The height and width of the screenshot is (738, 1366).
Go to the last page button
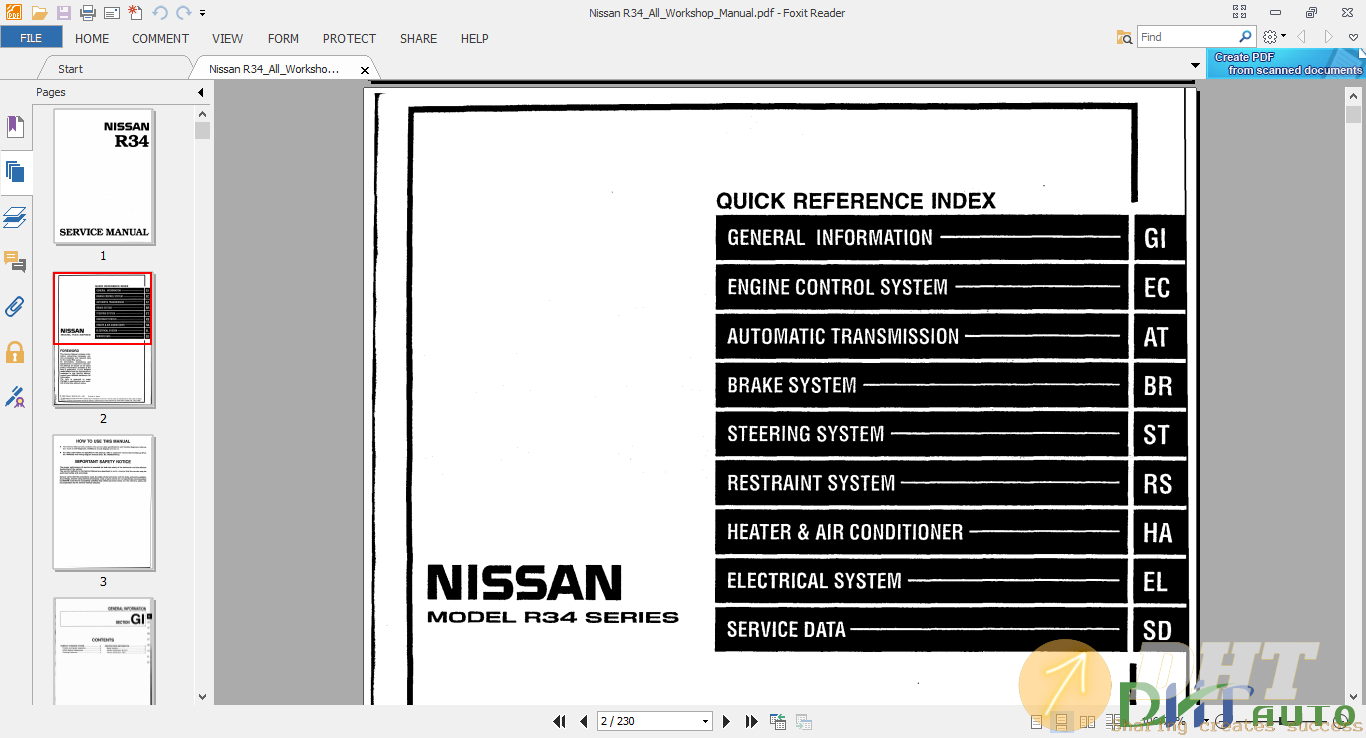point(750,721)
